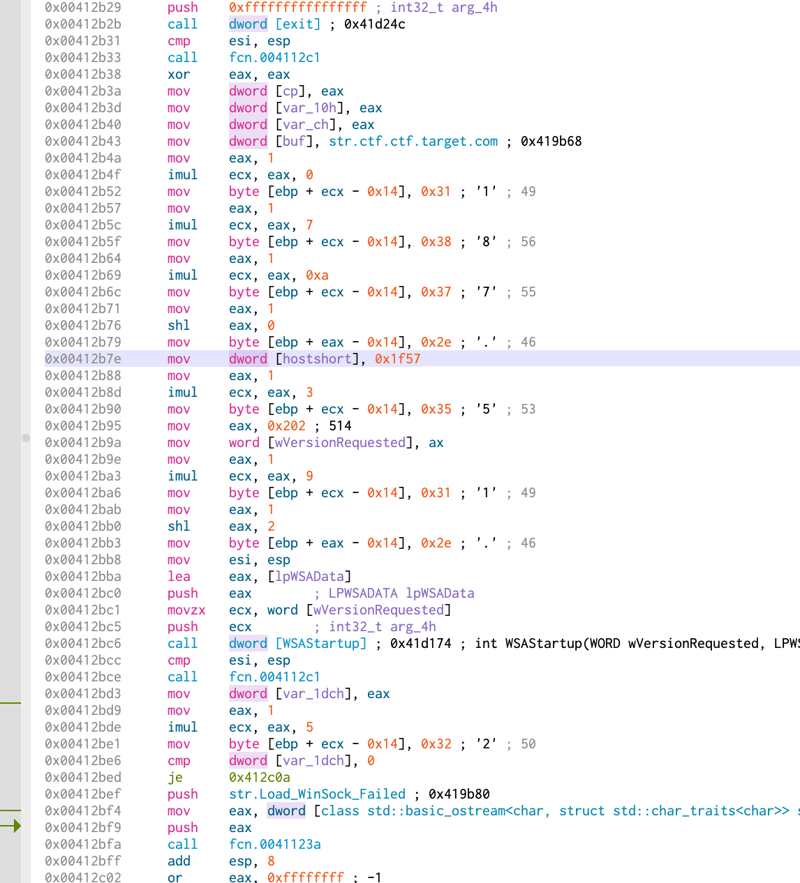Select the 0xa operand at 0x00412b69
This screenshot has width=800, height=883.
(317, 275)
